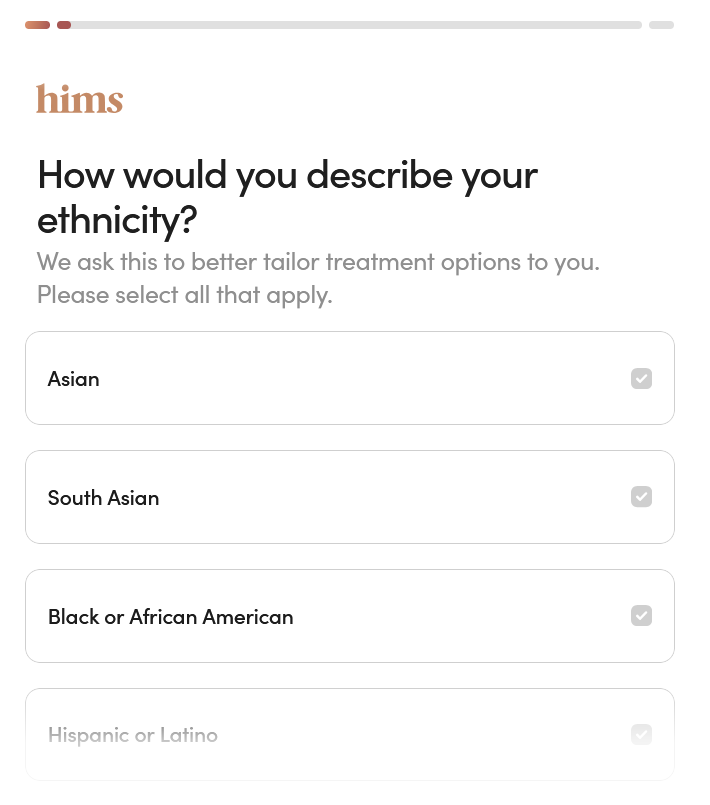
Task: Click the empty middle of the Hispanic or Latino card
Action: pos(420,735)
